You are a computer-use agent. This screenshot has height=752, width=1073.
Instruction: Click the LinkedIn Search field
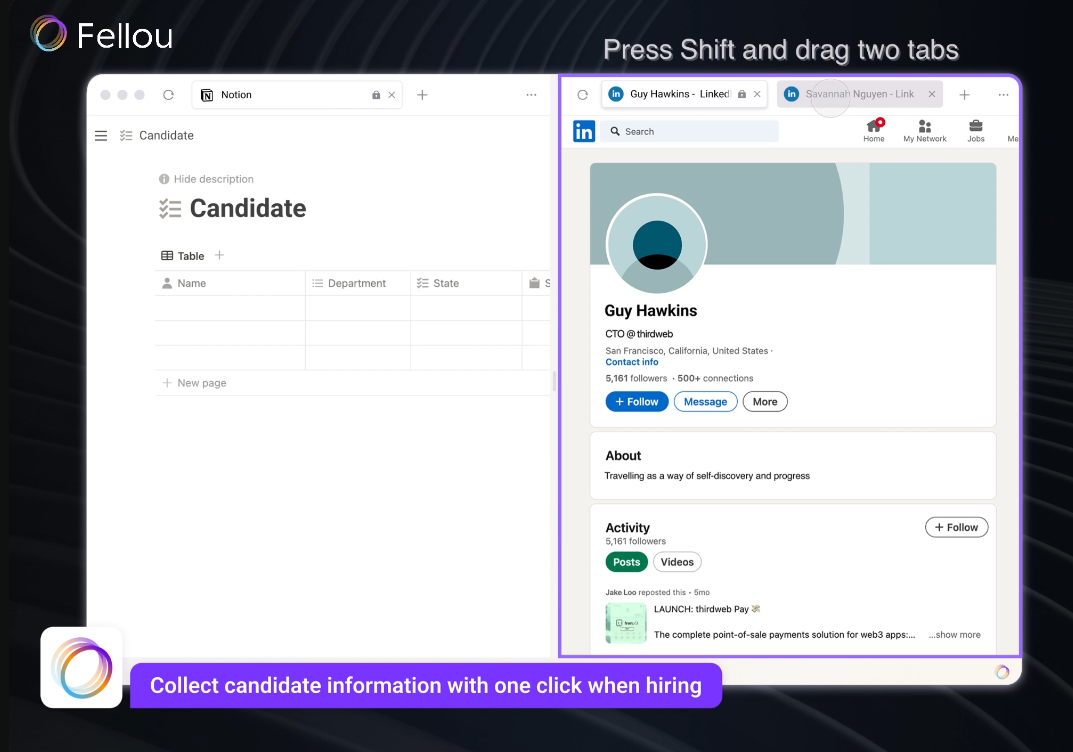689,131
